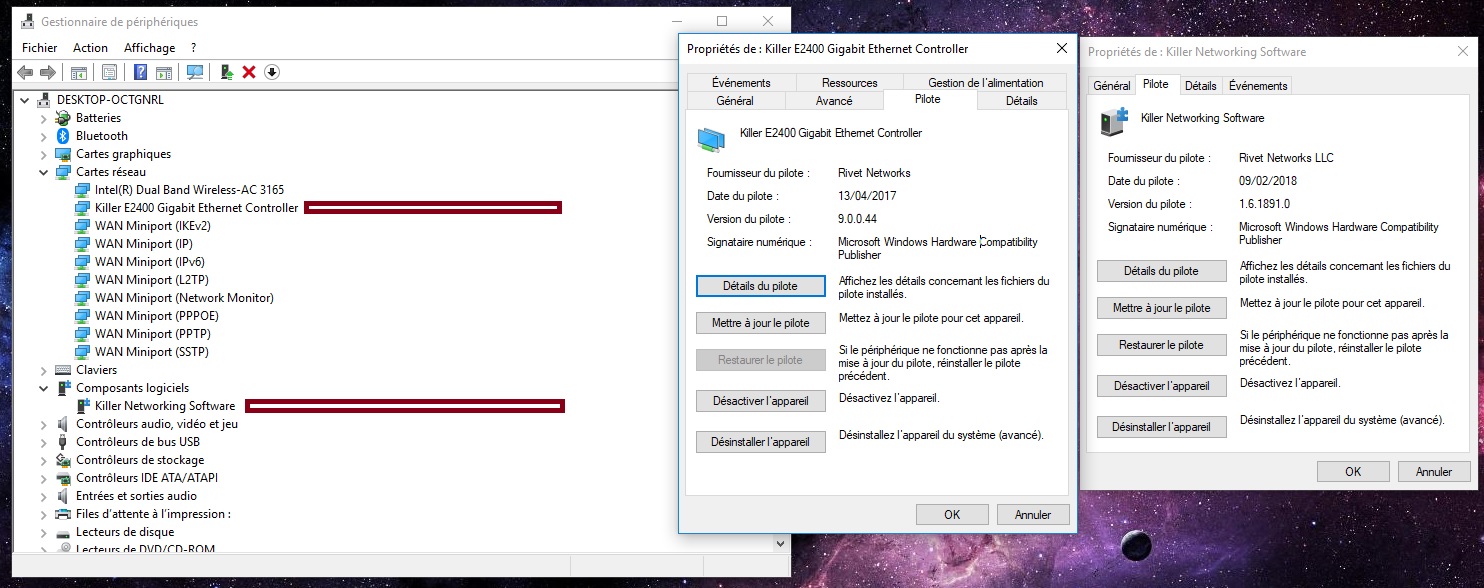This screenshot has height=588, width=1484.
Task: Click the Update driver toolbar icon with green arrow
Action: [227, 72]
